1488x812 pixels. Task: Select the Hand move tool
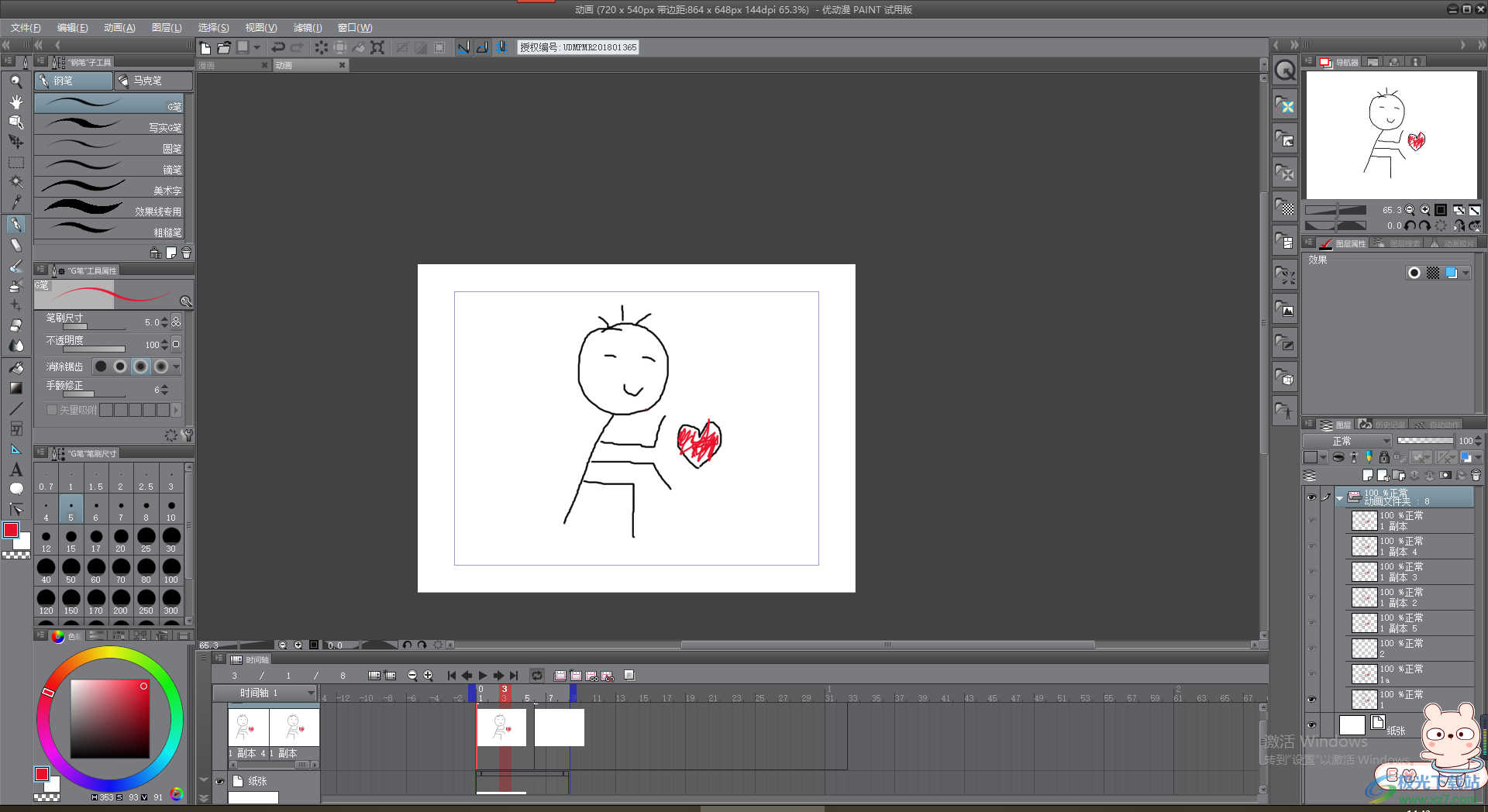[x=15, y=101]
